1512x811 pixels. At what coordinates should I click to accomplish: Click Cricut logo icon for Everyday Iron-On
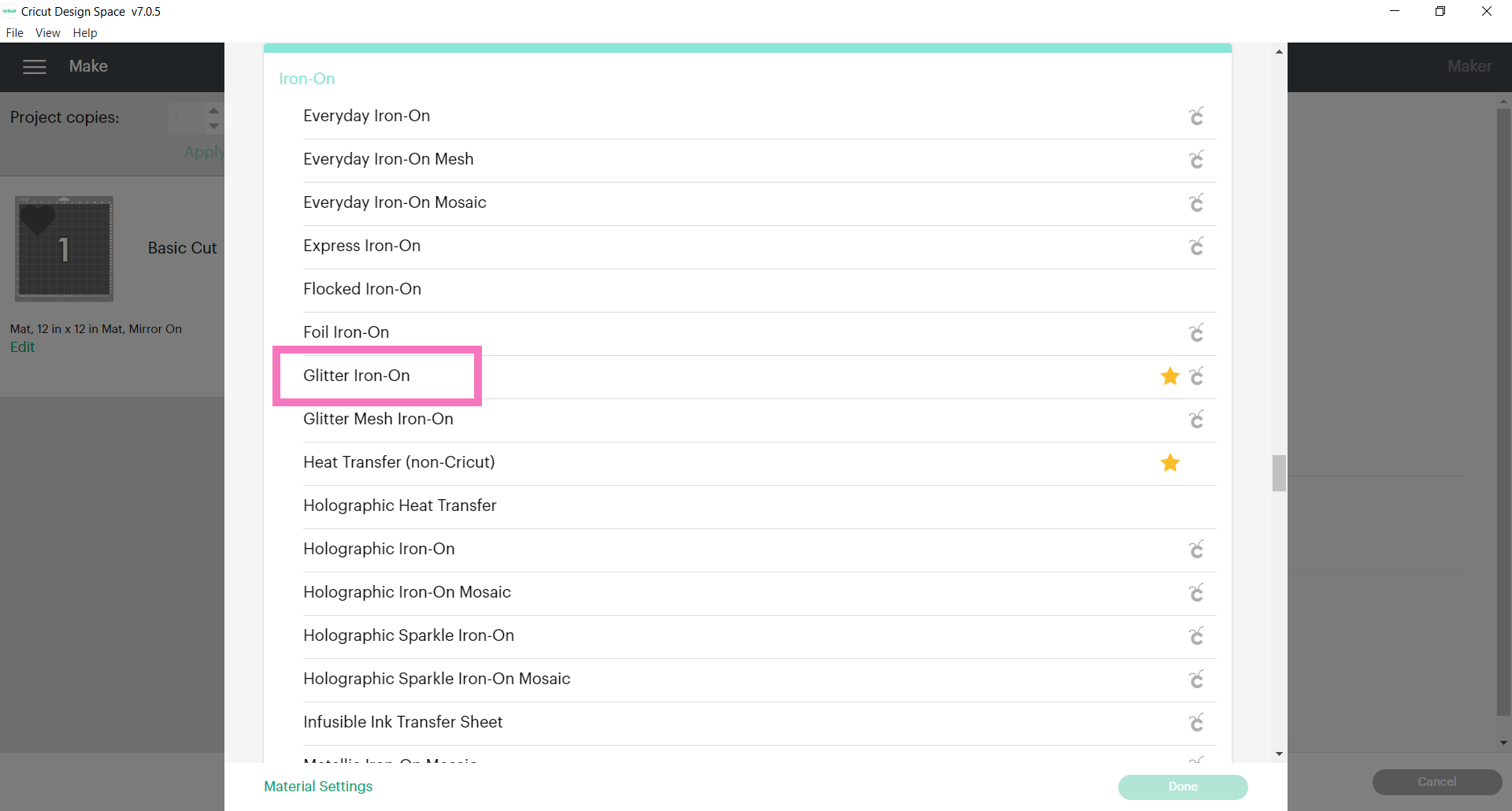pyautogui.click(x=1196, y=117)
